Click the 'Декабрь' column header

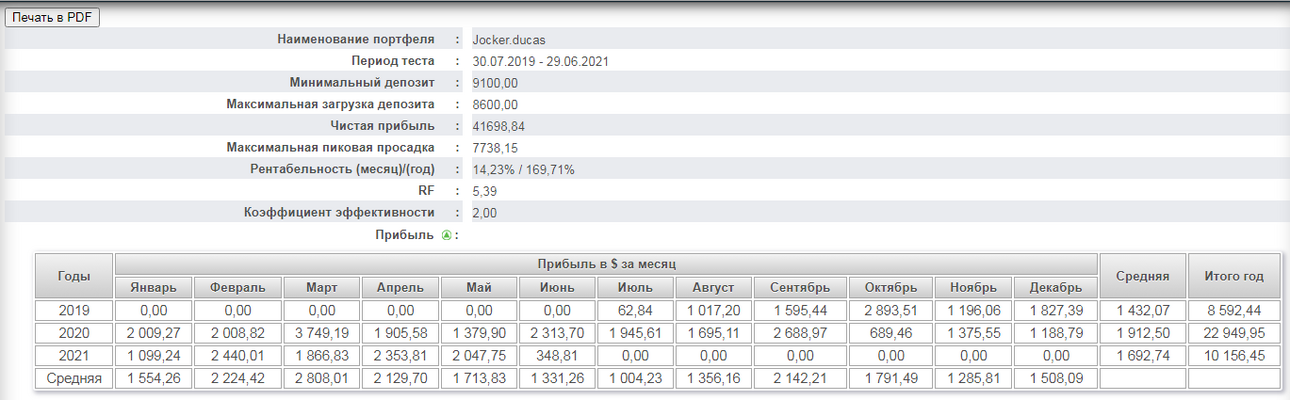tap(1056, 288)
